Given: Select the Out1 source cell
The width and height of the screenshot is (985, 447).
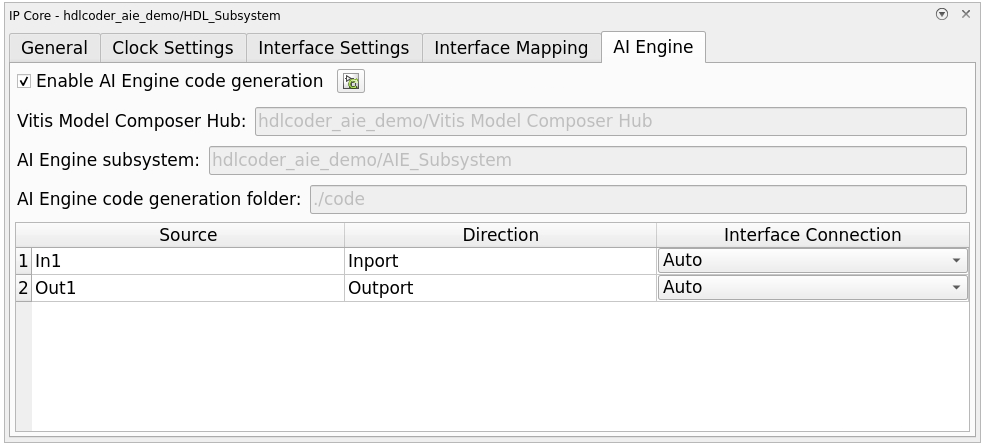Looking at the screenshot, I should [x=188, y=288].
